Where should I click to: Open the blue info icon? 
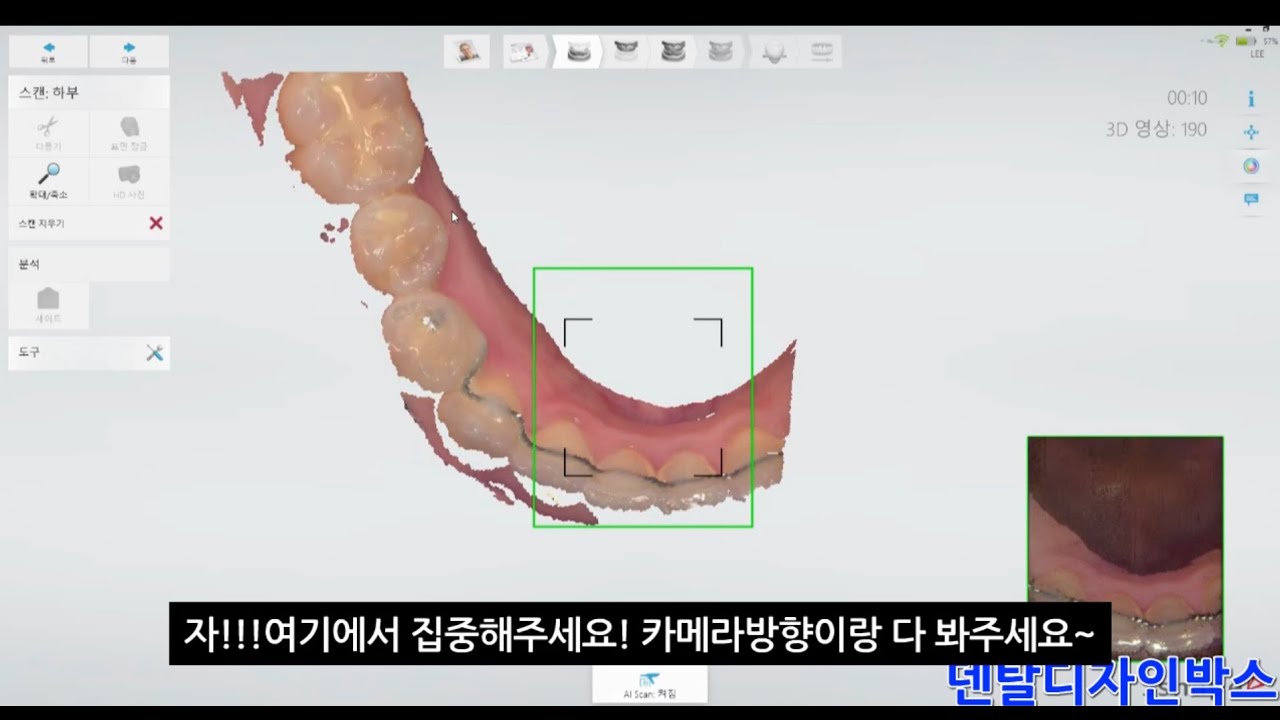(1251, 99)
